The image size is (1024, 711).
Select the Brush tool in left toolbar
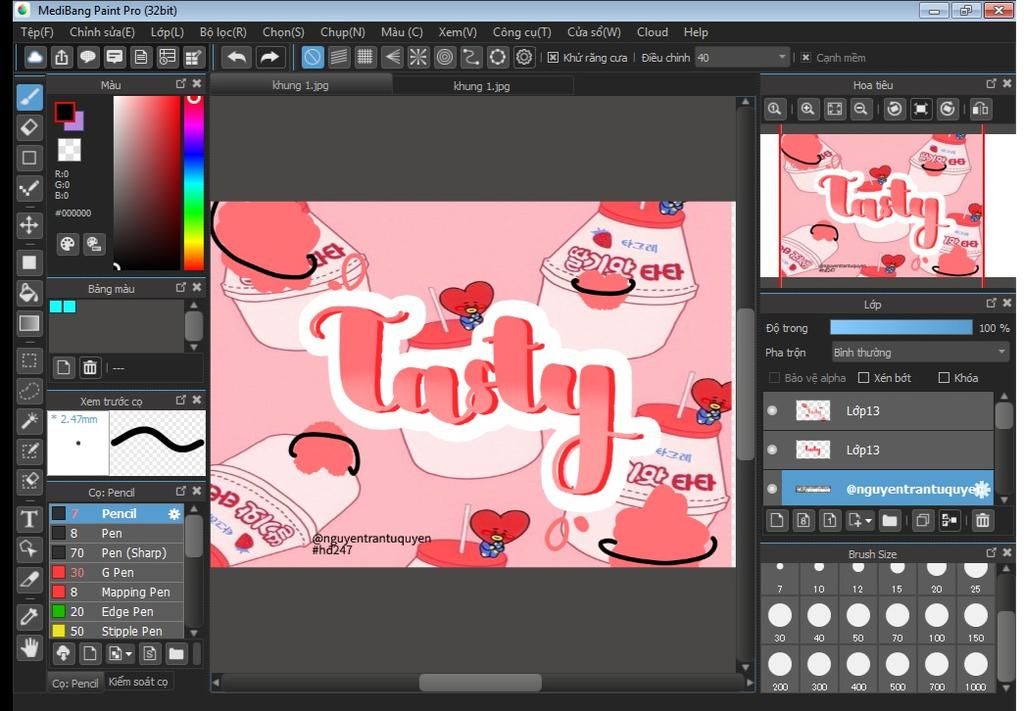pyautogui.click(x=29, y=97)
